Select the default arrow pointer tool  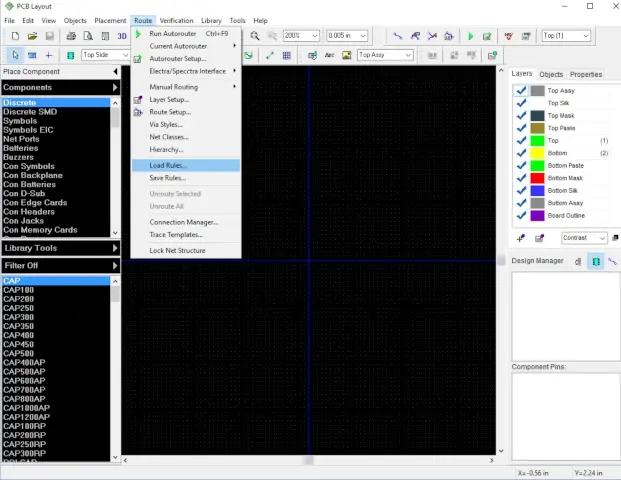click(x=15, y=55)
